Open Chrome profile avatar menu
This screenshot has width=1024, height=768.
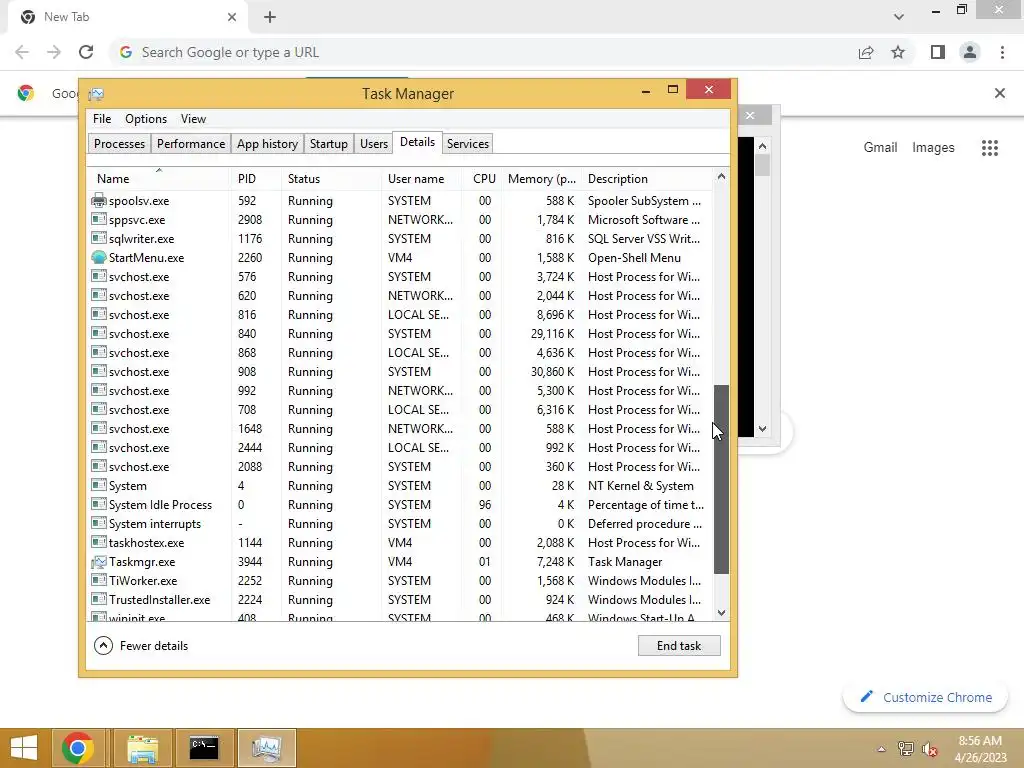point(970,52)
